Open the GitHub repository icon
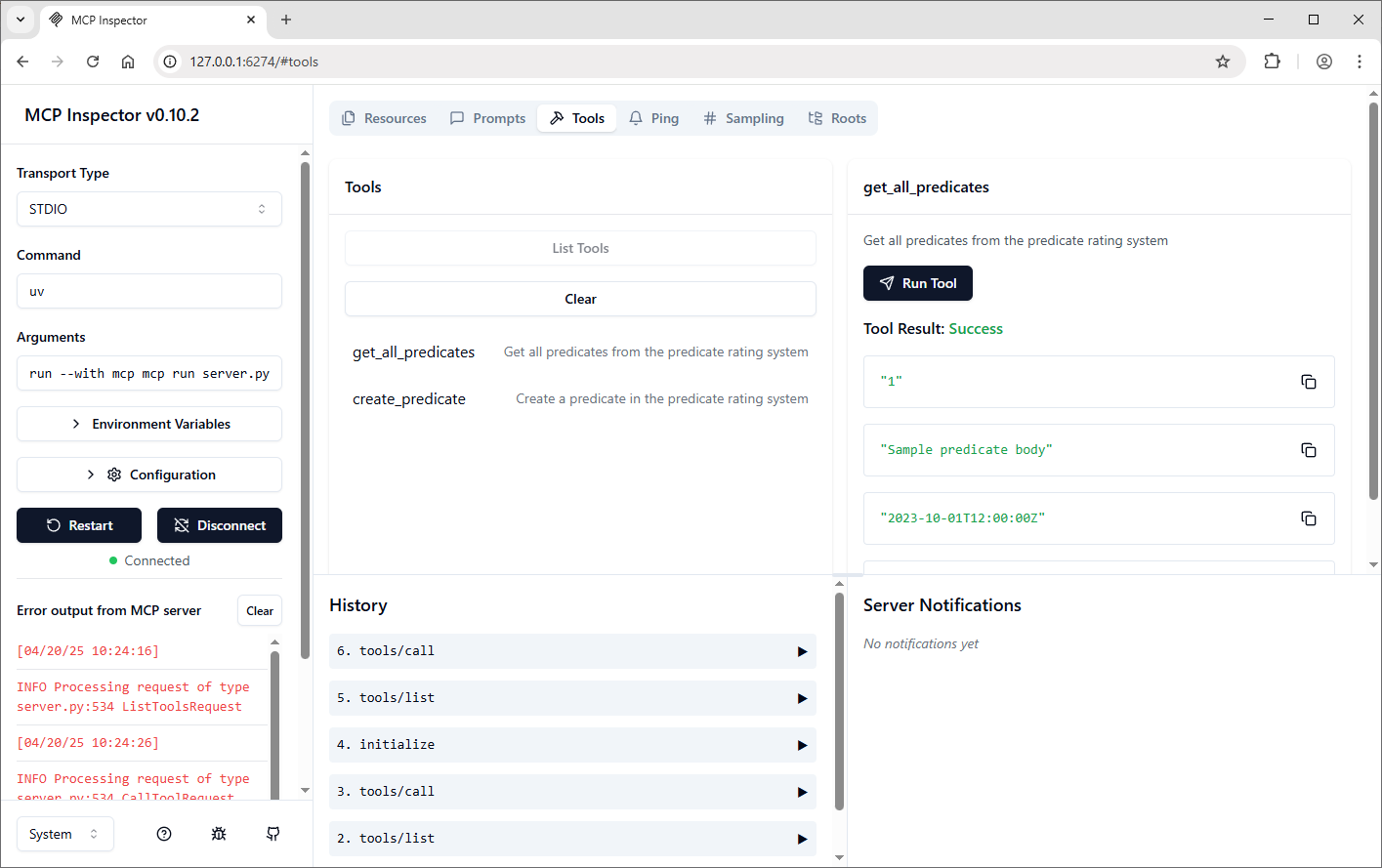 273,834
